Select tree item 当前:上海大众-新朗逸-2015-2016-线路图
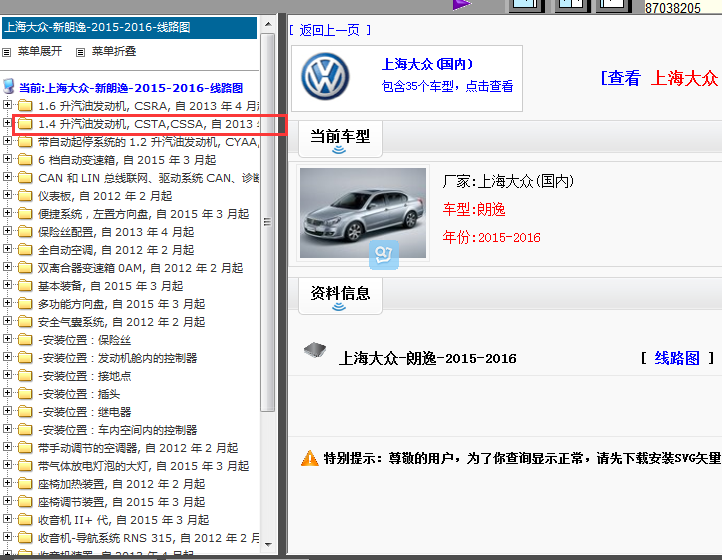 pyautogui.click(x=131, y=88)
